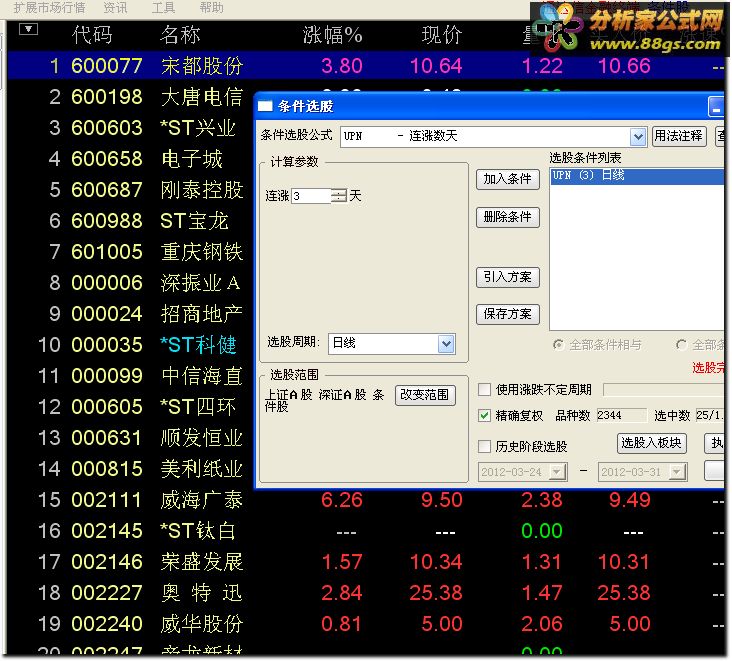Select the 600077 宋都股份 row
This screenshot has width=732, height=661.
(366, 66)
